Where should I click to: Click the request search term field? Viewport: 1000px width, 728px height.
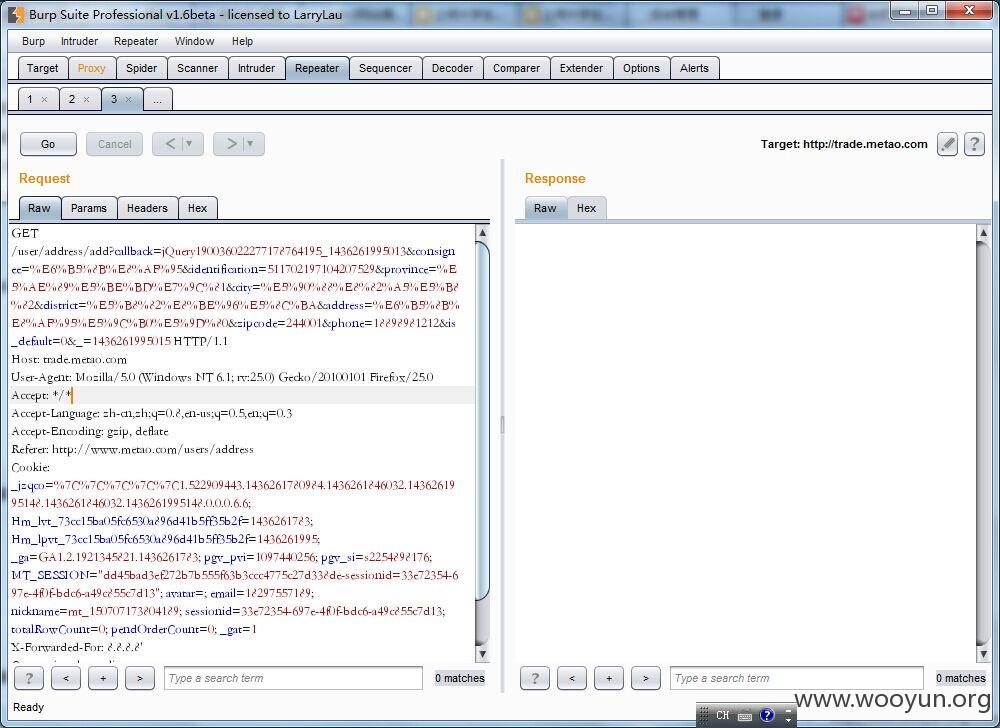(293, 678)
